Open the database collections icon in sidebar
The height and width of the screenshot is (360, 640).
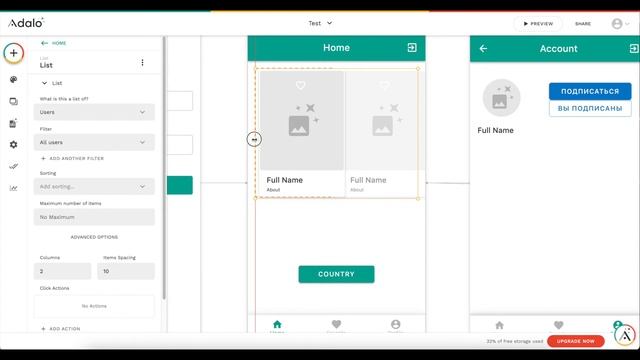tap(13, 123)
